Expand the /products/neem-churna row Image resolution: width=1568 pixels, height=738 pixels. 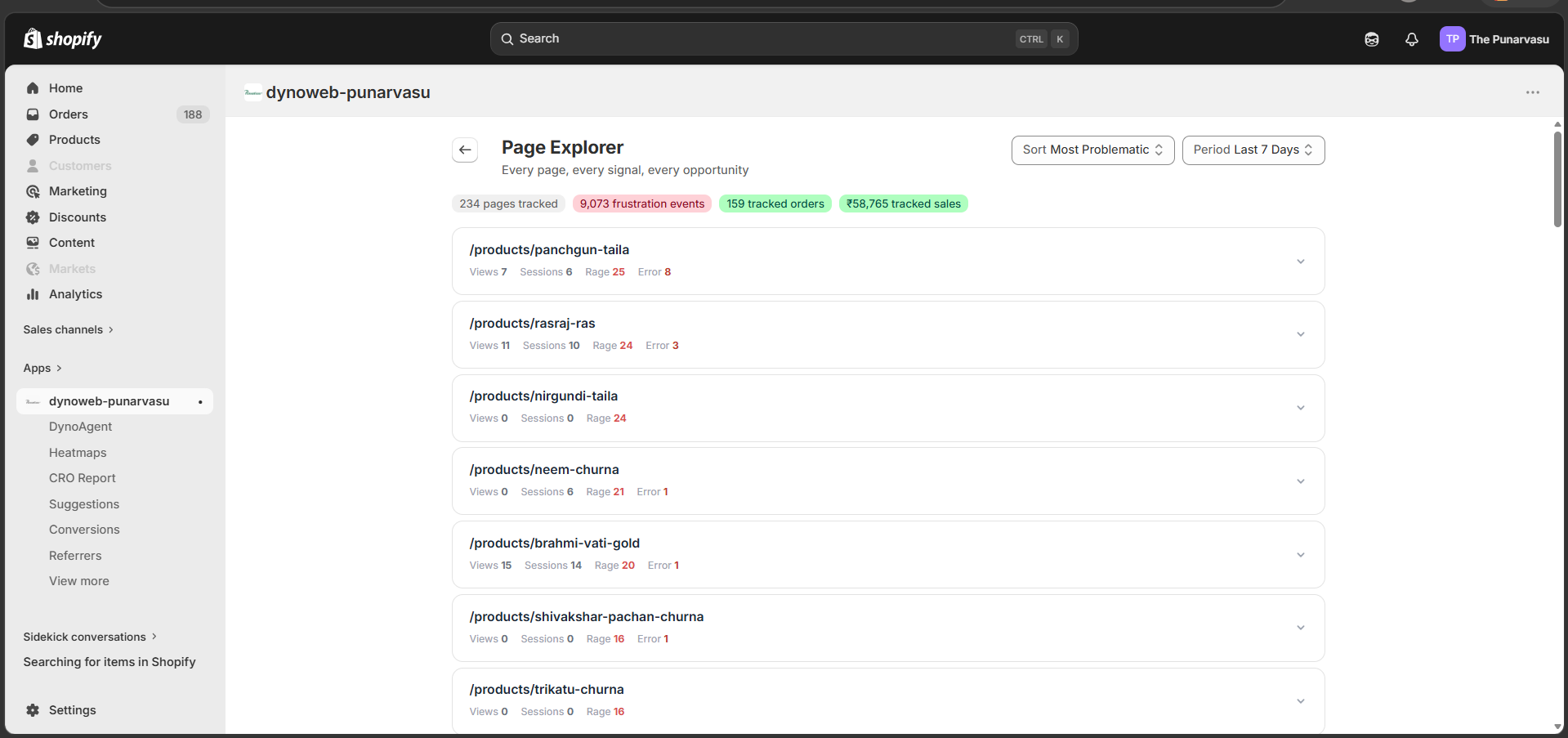(1300, 481)
